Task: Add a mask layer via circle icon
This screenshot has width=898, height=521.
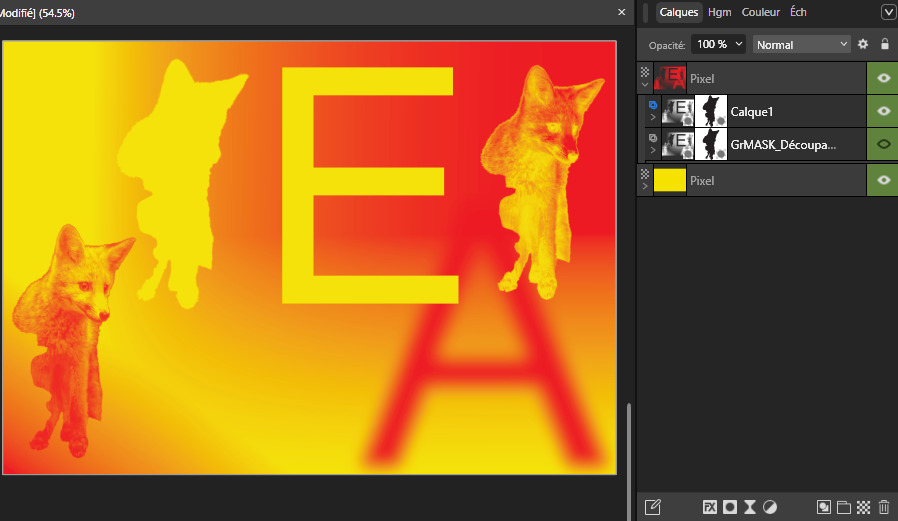Action: click(730, 507)
